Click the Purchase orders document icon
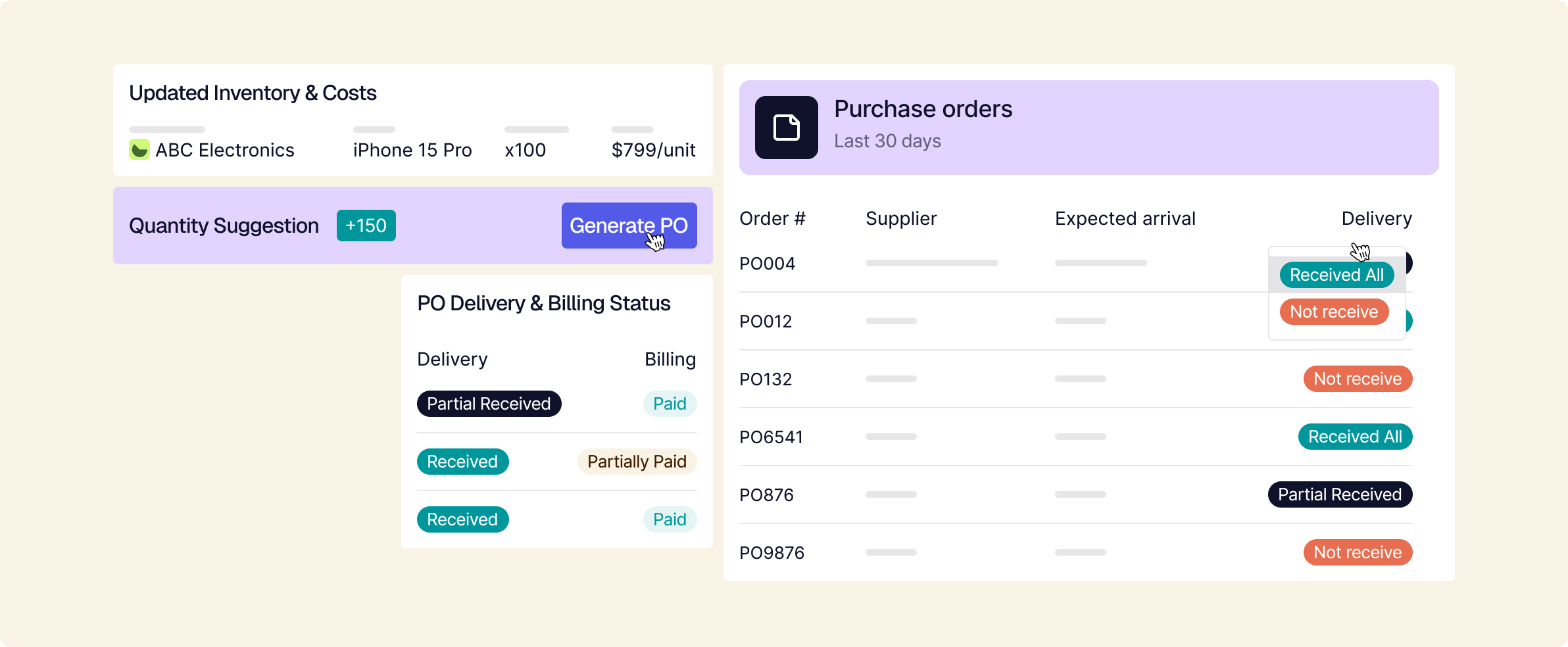The image size is (1568, 647). pos(786,128)
